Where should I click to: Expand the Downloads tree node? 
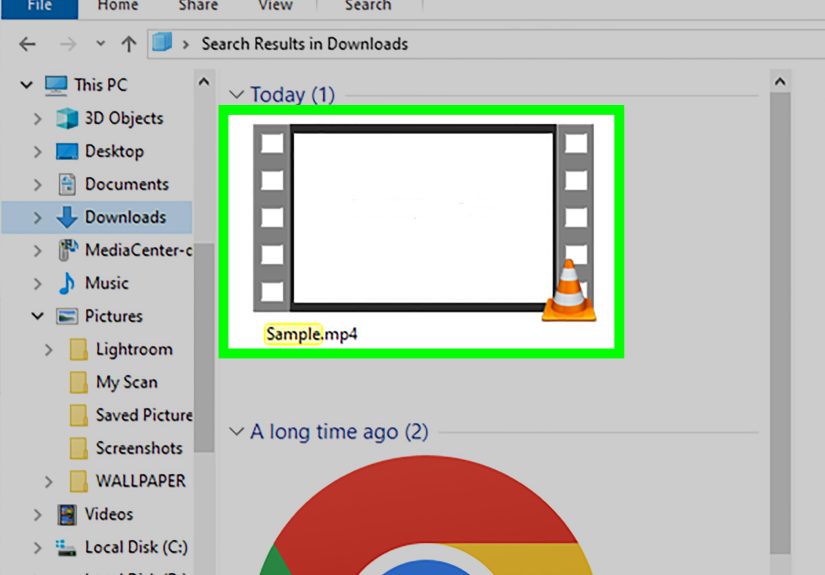37,217
